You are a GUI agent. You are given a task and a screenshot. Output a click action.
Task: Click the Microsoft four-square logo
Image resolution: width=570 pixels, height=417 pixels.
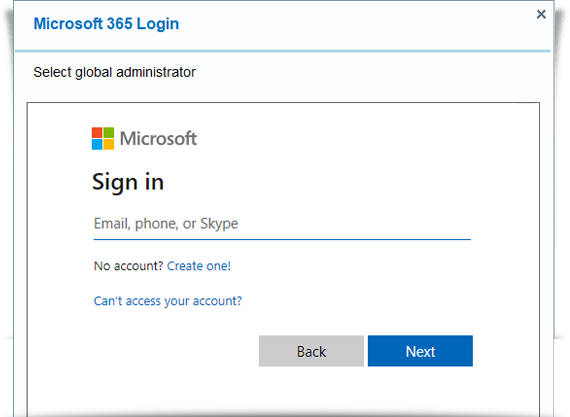(x=103, y=138)
